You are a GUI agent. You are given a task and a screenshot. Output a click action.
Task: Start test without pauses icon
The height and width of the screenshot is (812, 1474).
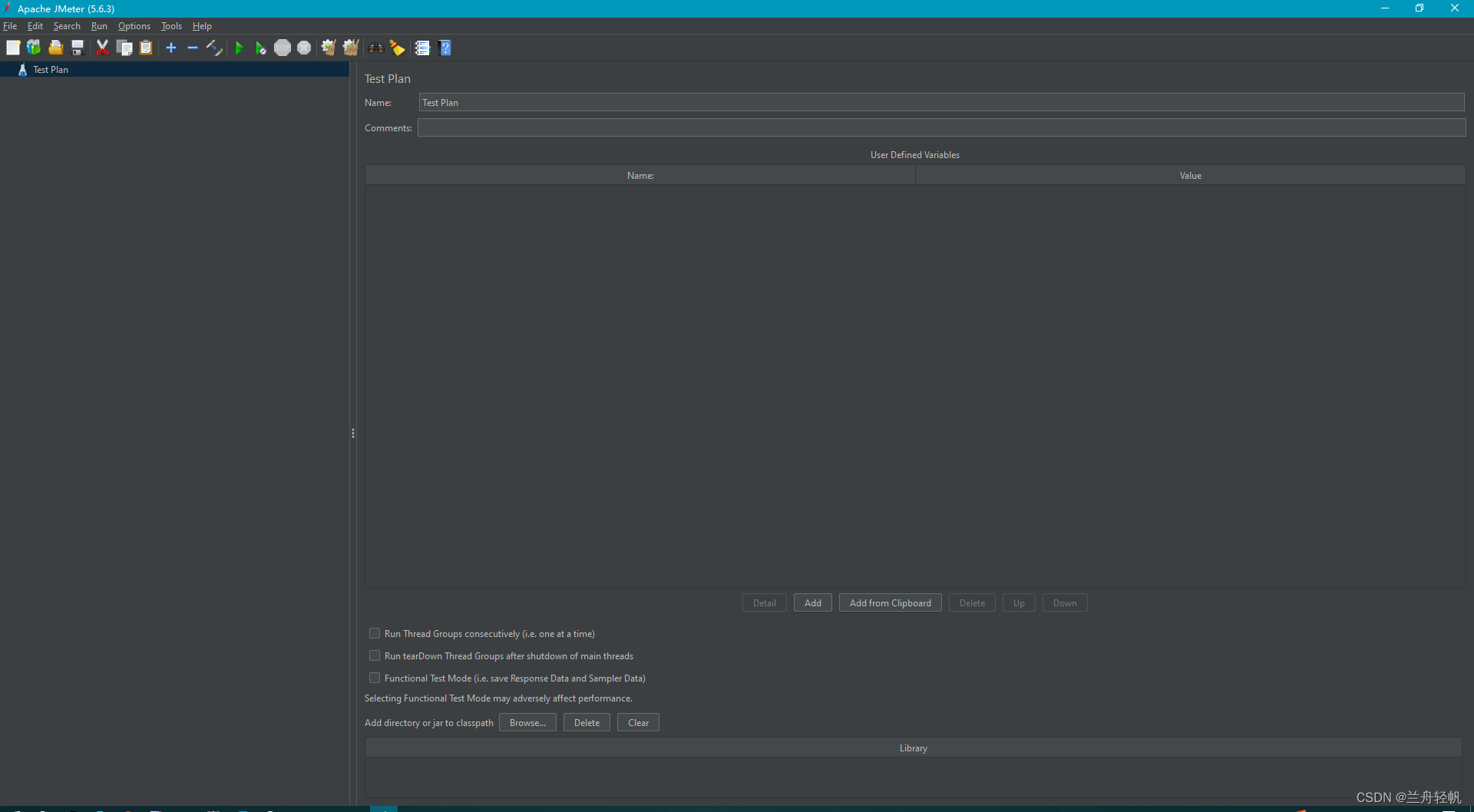(x=260, y=48)
